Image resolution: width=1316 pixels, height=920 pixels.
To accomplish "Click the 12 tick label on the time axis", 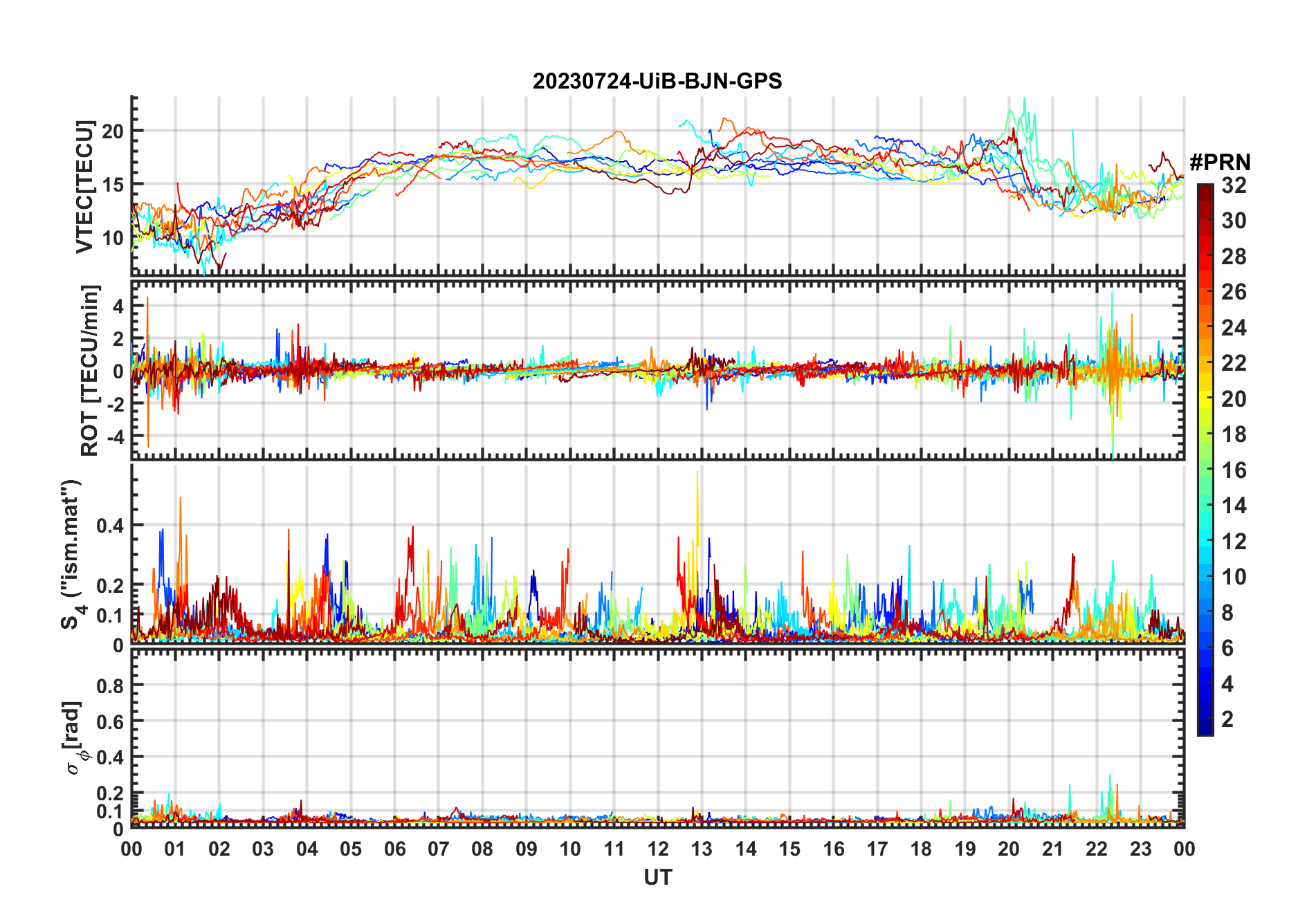I will (x=657, y=849).
